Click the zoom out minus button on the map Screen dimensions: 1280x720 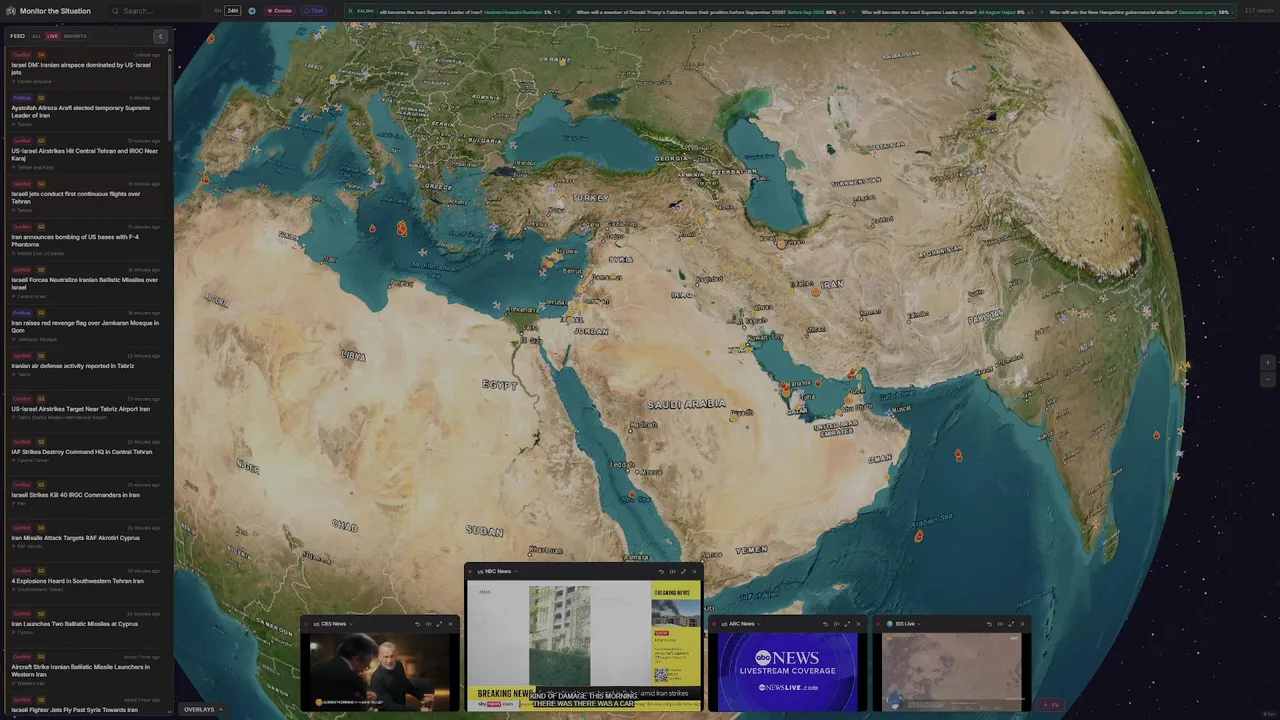[x=1268, y=380]
